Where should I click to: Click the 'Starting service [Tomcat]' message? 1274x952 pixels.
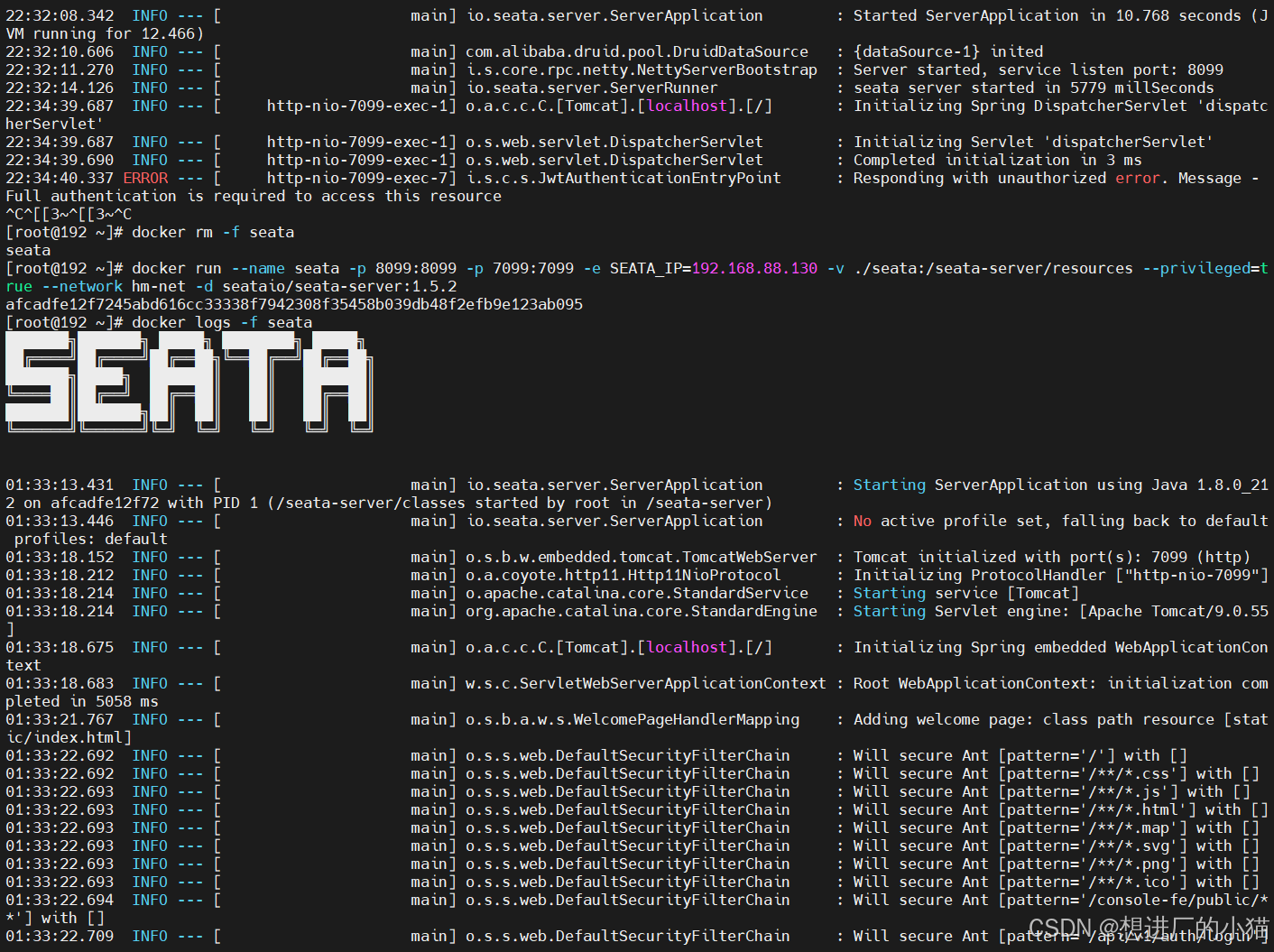coord(966,593)
